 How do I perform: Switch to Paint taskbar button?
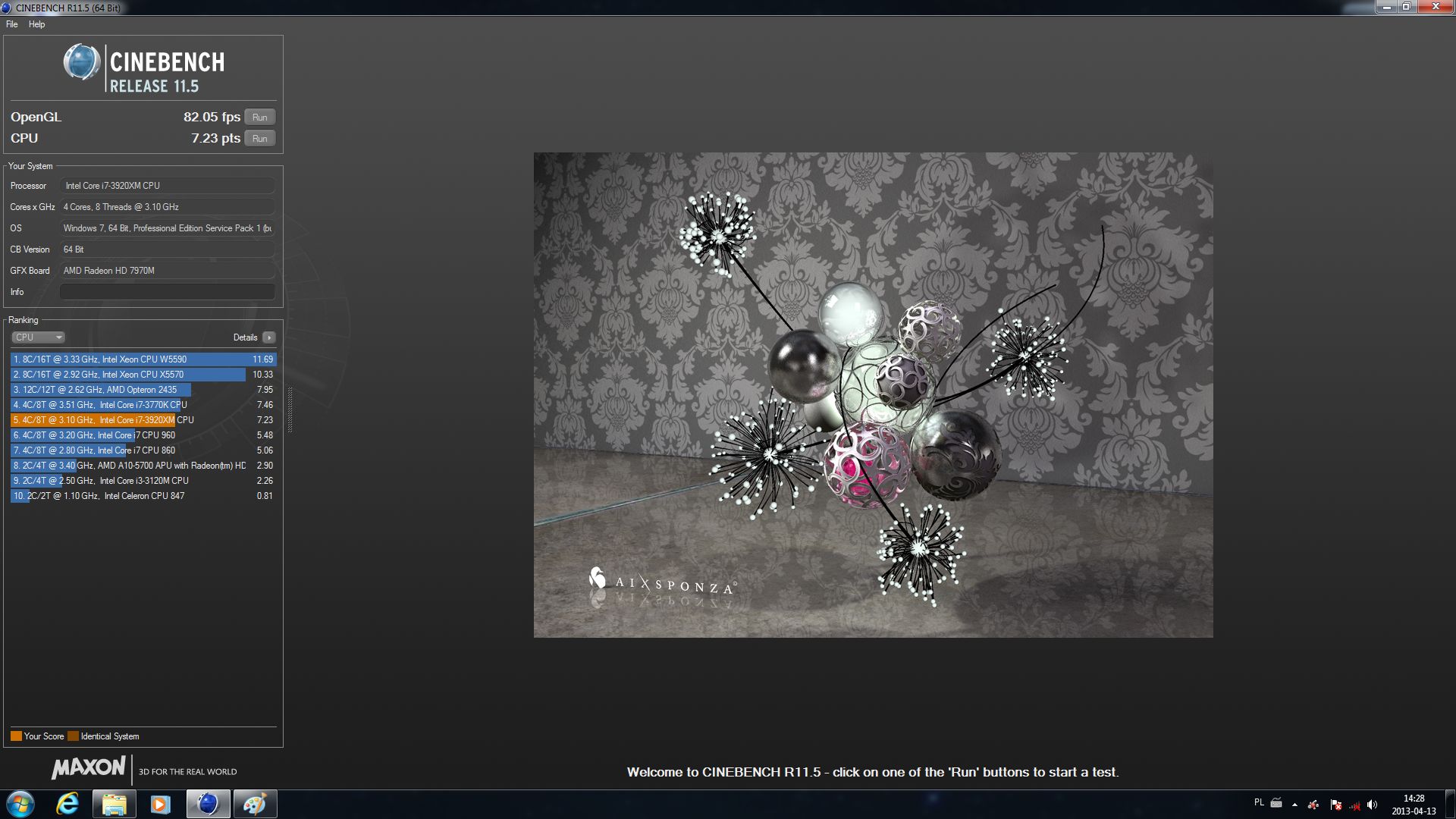pos(255,804)
